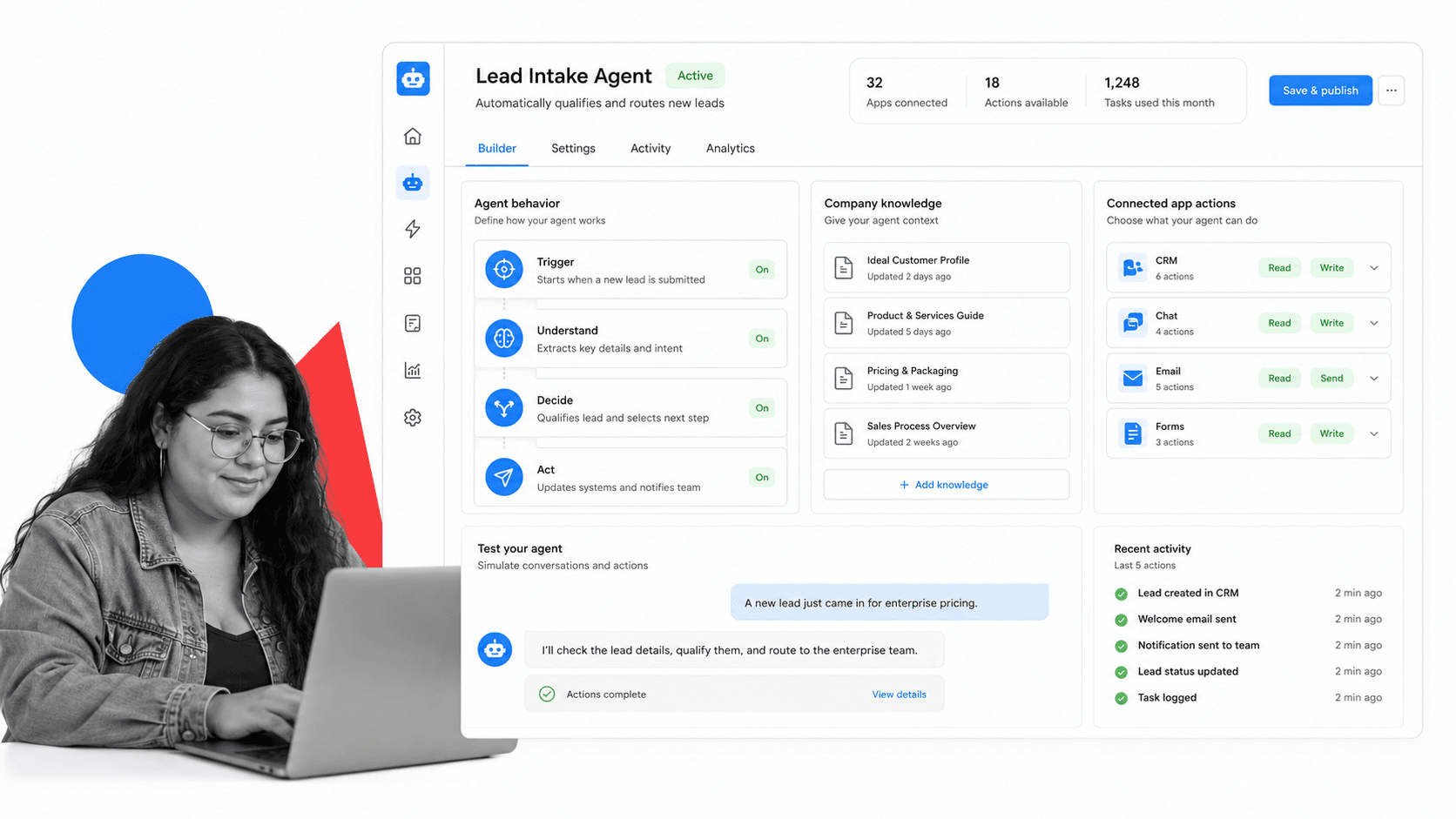Click the Save & publish button

click(1320, 91)
